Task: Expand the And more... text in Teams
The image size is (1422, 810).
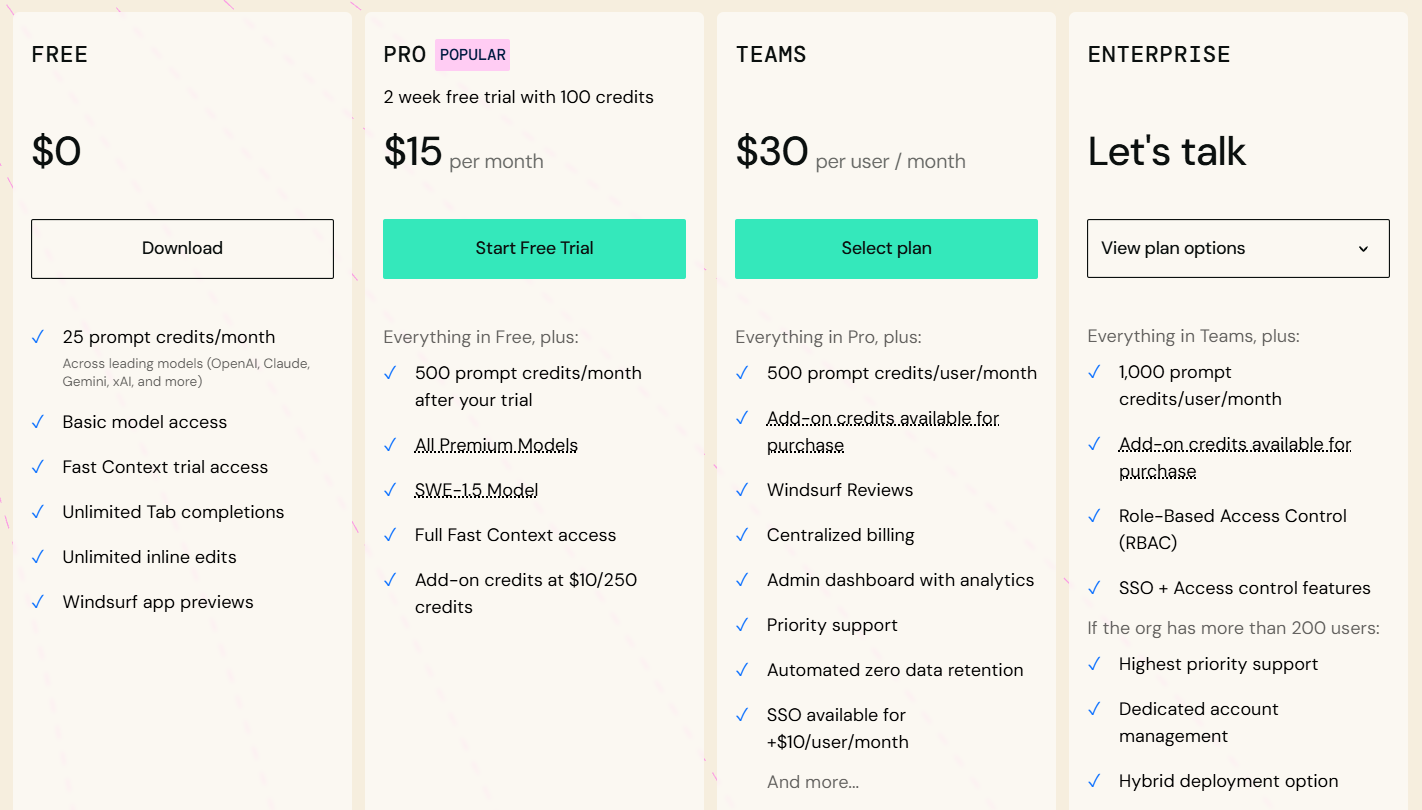Action: point(812,782)
